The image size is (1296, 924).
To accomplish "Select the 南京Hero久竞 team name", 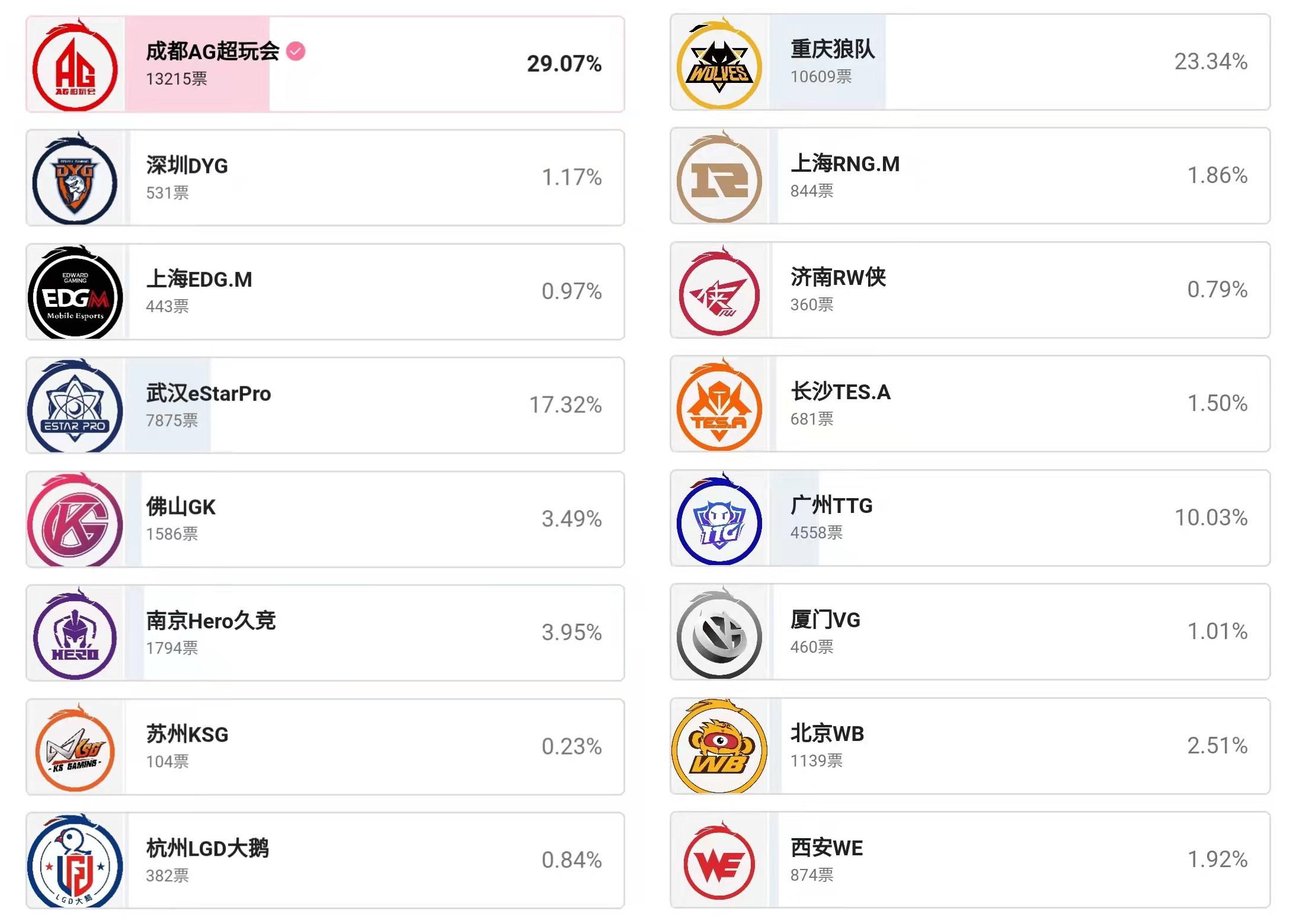I will (x=211, y=621).
